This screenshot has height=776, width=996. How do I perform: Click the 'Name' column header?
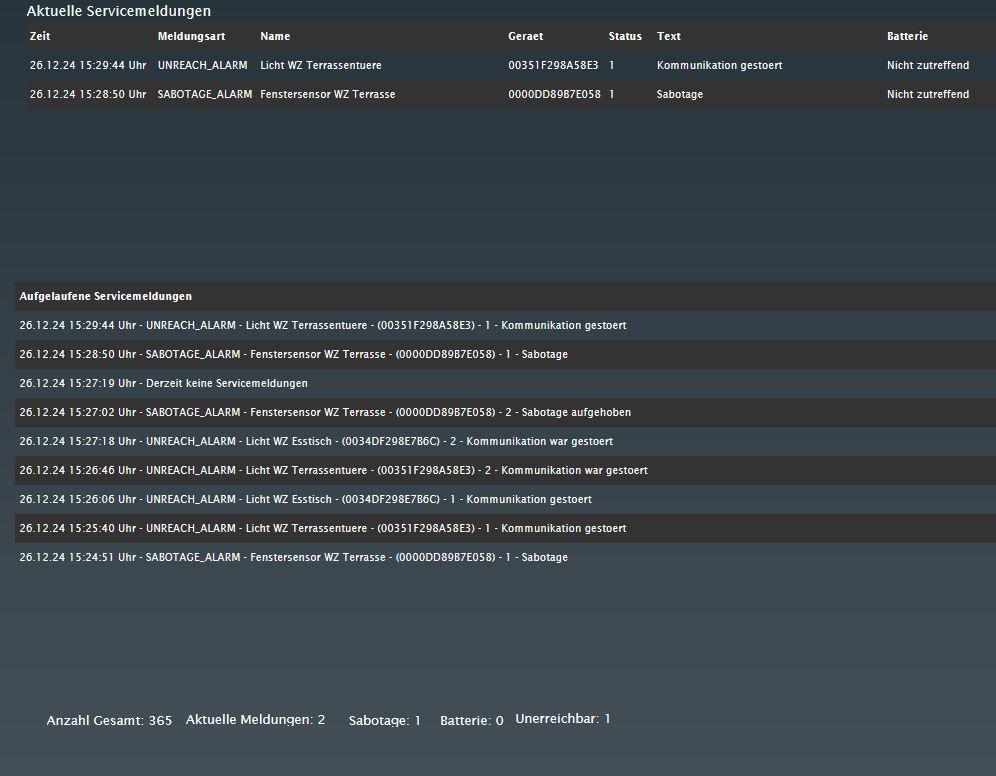coord(275,36)
